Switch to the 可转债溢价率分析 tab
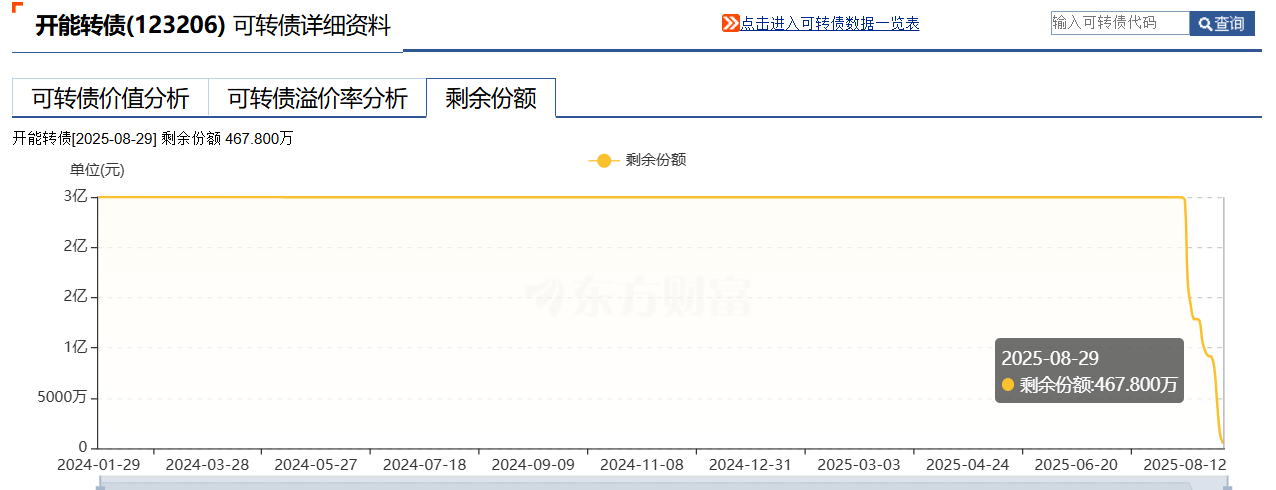The width and height of the screenshot is (1276, 490). point(317,98)
